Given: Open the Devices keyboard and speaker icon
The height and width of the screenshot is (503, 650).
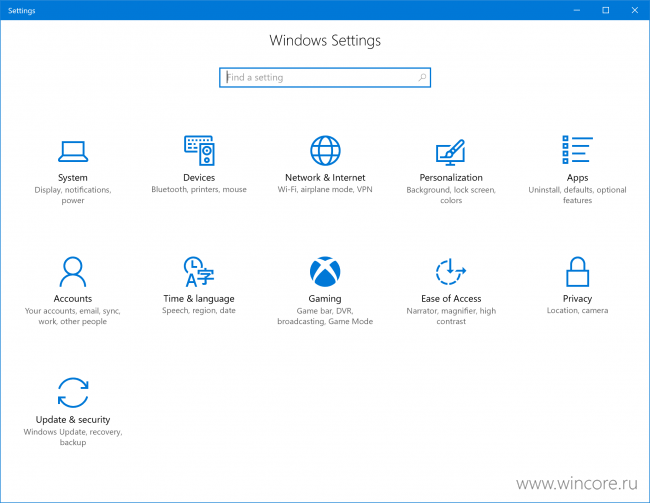Looking at the screenshot, I should 199,151.
